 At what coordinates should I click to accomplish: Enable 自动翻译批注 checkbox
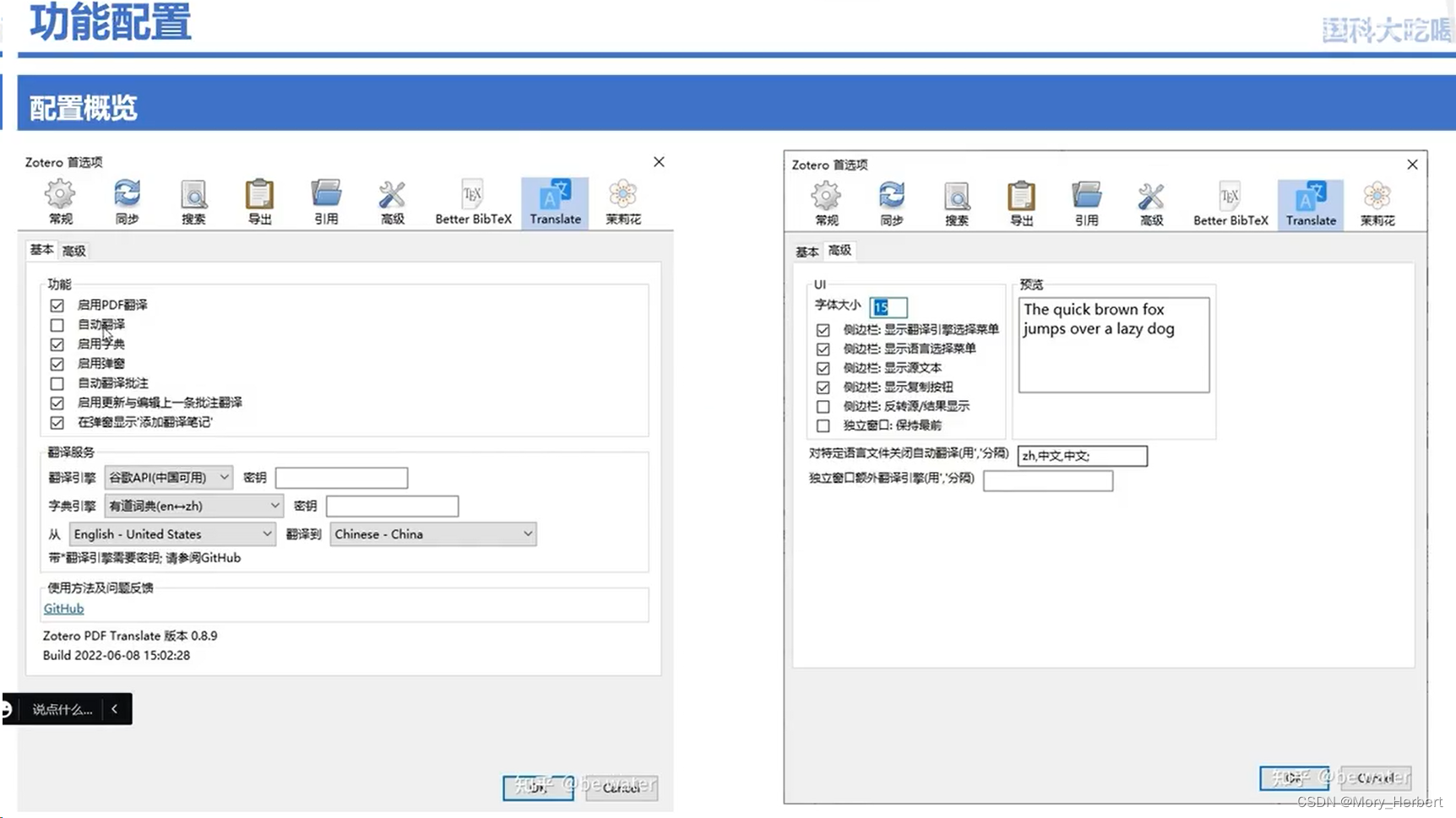[x=57, y=383]
